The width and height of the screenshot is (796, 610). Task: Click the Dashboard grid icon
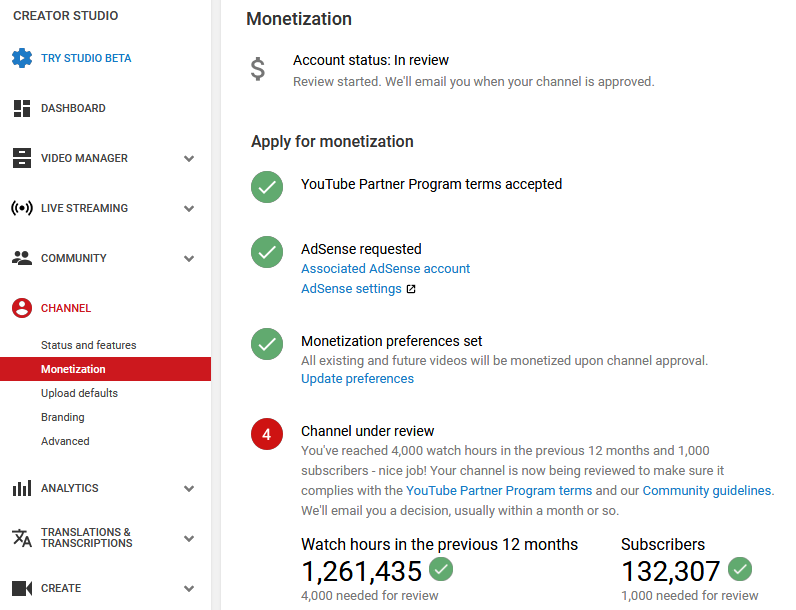click(22, 108)
